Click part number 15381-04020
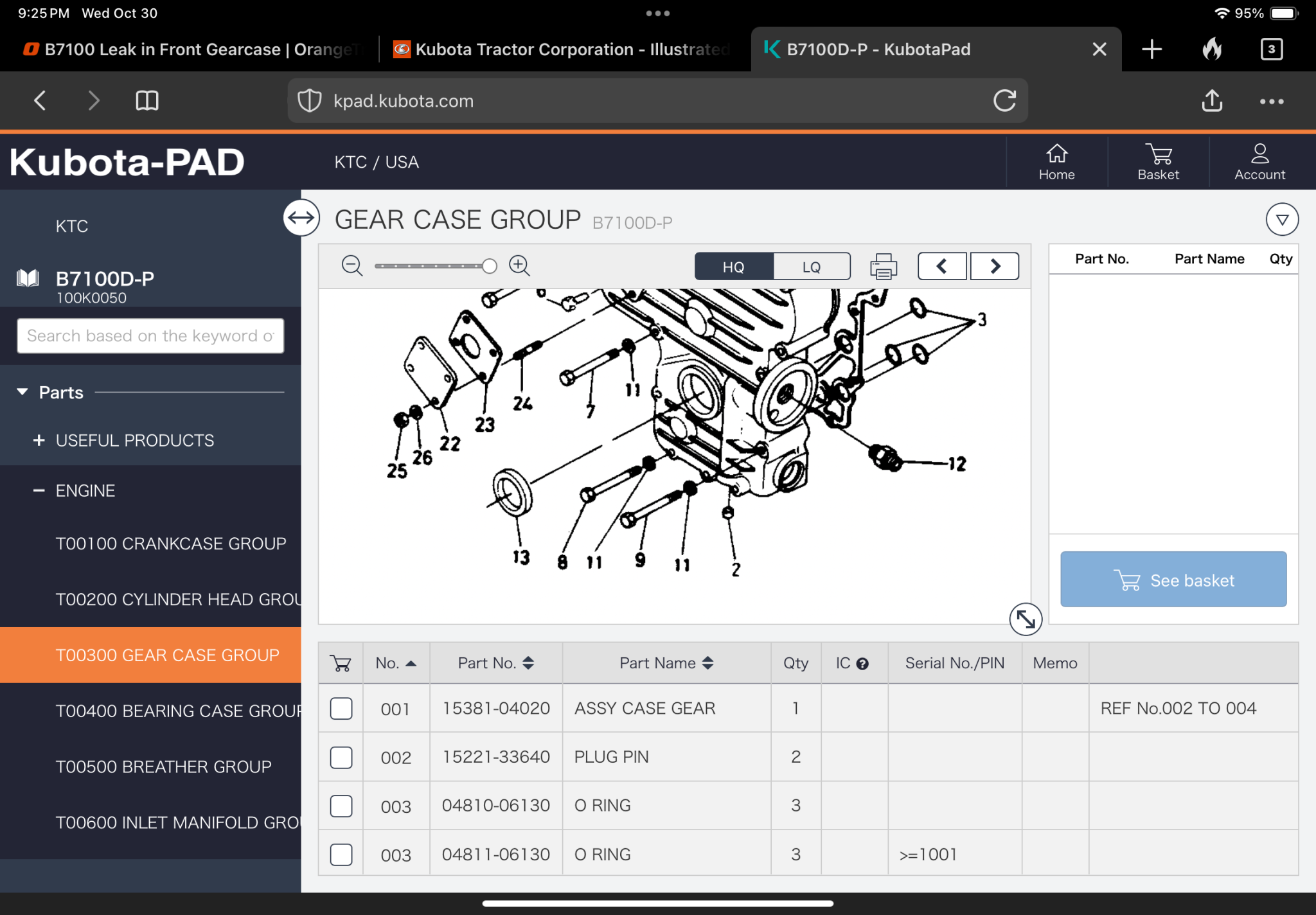The image size is (1316, 915). click(x=496, y=708)
